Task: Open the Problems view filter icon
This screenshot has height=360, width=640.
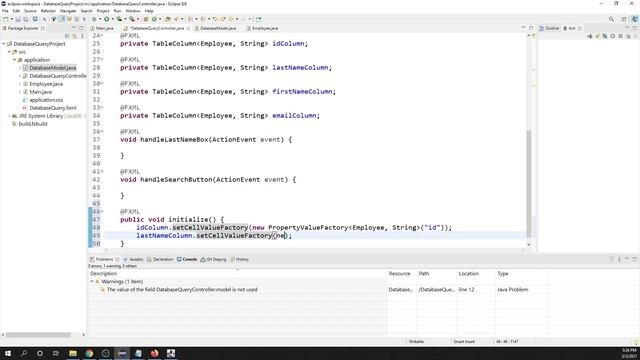Action: [x=611, y=259]
